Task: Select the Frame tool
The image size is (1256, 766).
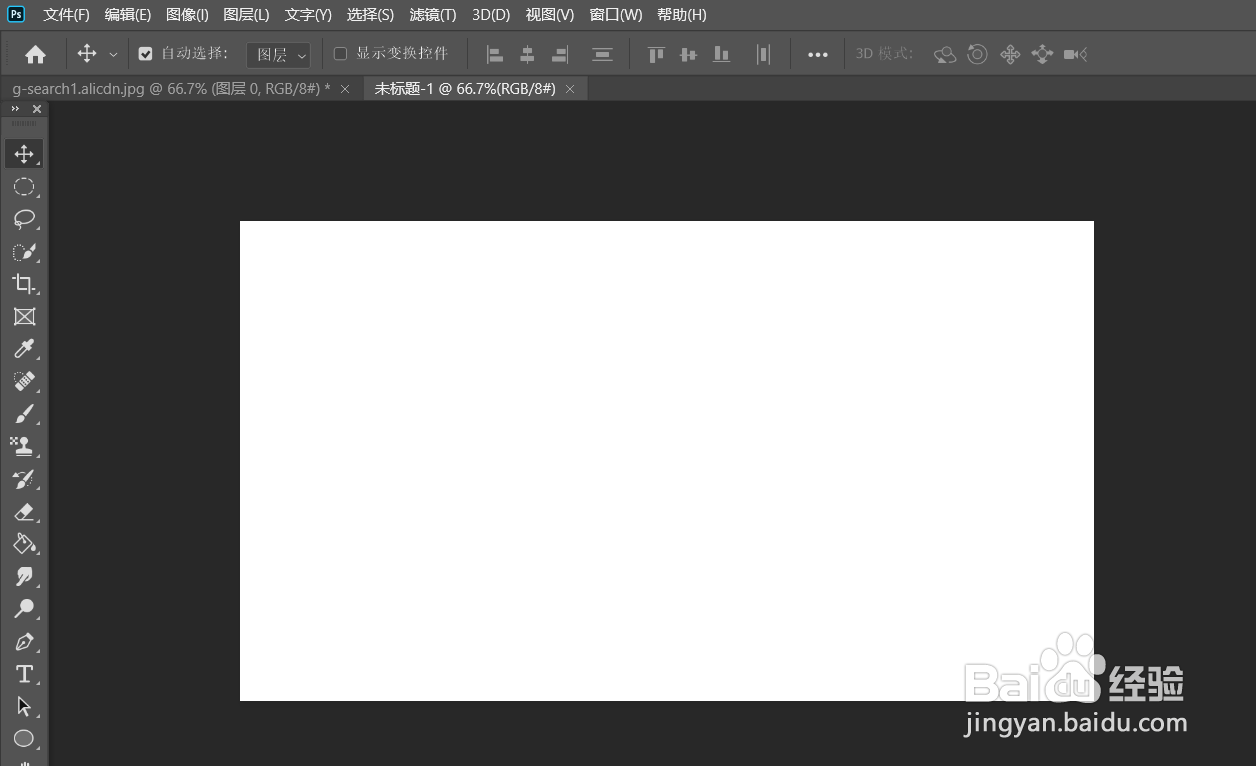Action: point(24,317)
